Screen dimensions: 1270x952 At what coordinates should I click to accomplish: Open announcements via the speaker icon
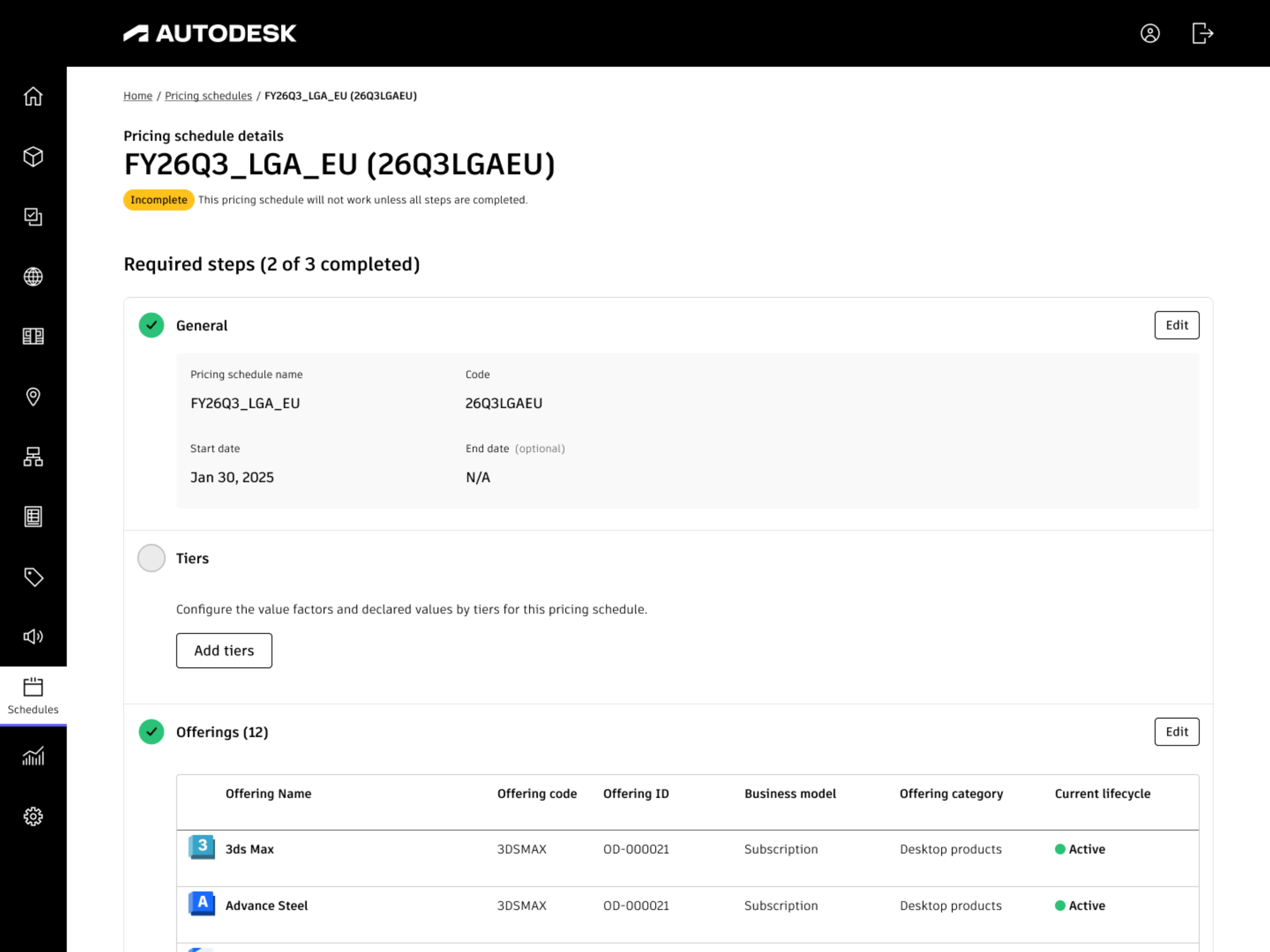[33, 636]
